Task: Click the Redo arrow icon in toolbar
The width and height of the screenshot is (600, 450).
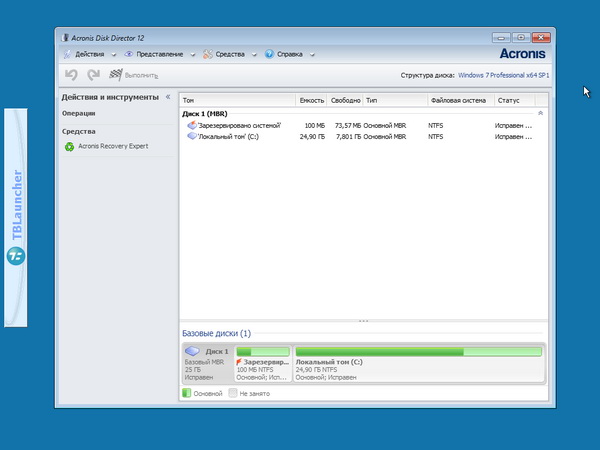Action: point(93,75)
